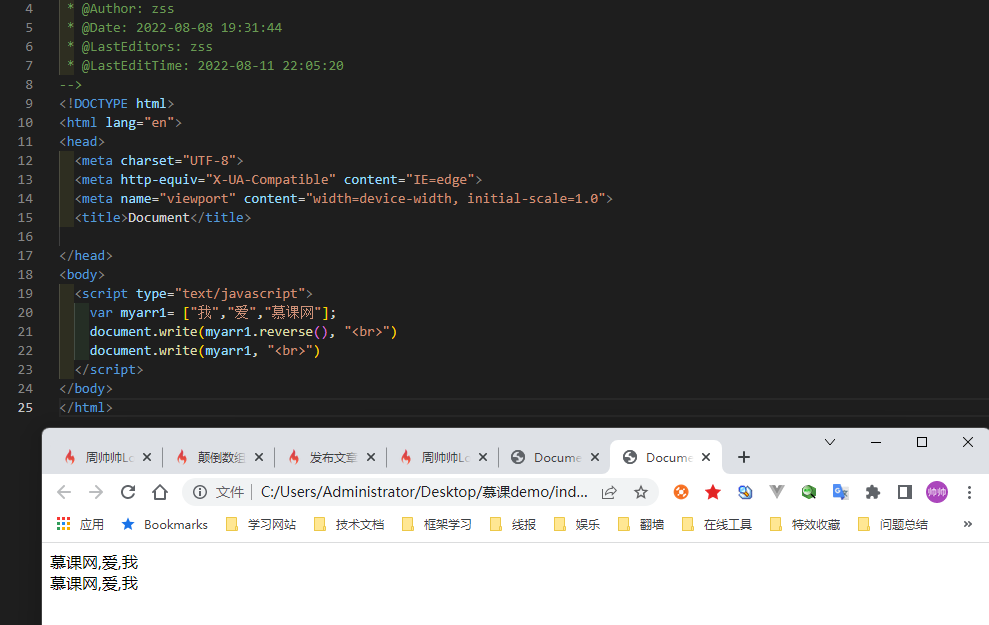Bookmark this tab with the star outline
Image resolution: width=989 pixels, height=625 pixels.
click(x=641, y=492)
